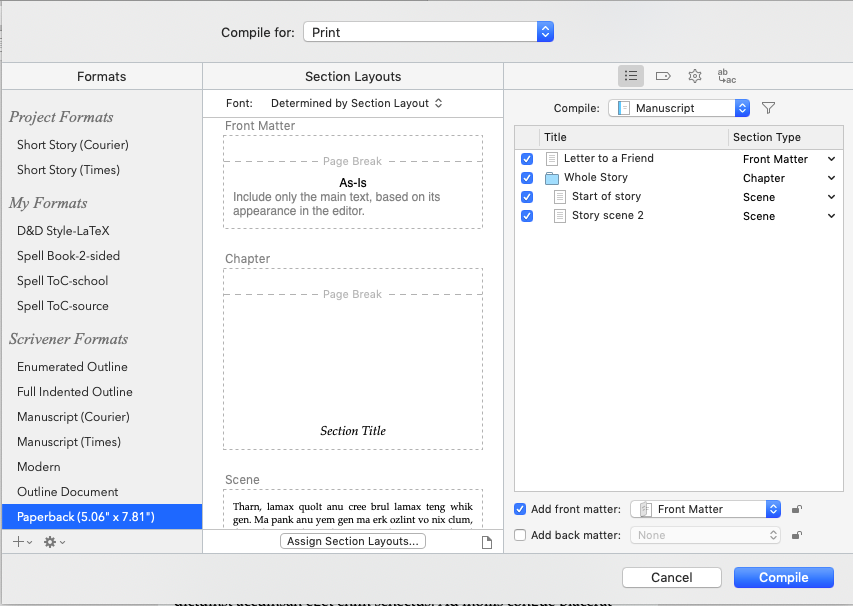Screen dimensions: 853x606
Task: Change Story scene 2 section type
Action: pos(789,216)
